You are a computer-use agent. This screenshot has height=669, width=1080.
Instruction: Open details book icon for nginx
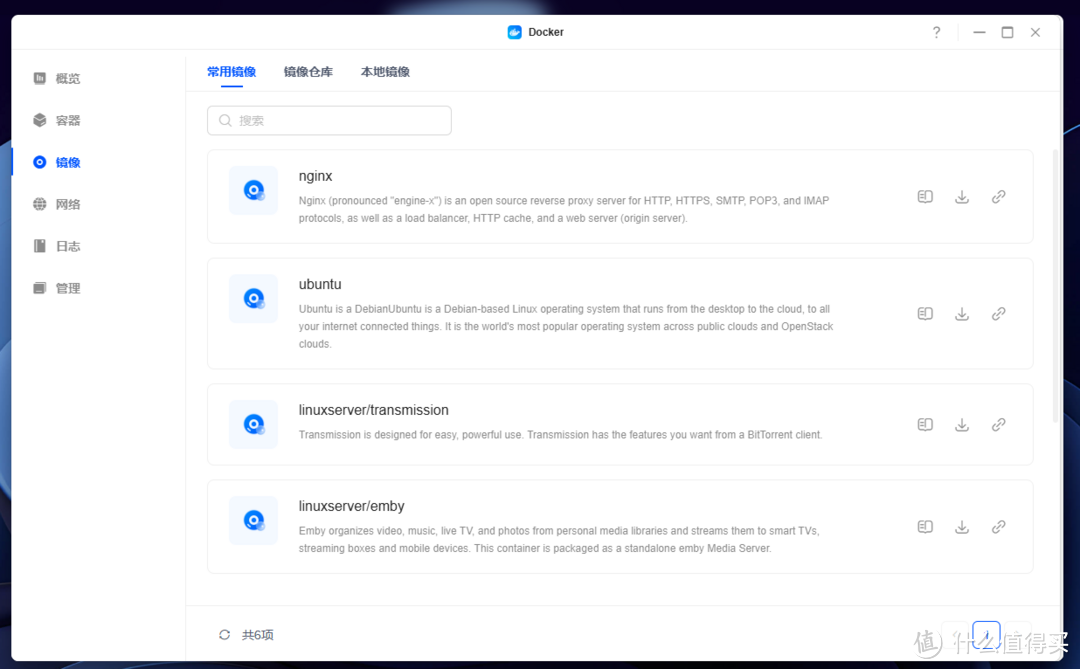pos(925,197)
